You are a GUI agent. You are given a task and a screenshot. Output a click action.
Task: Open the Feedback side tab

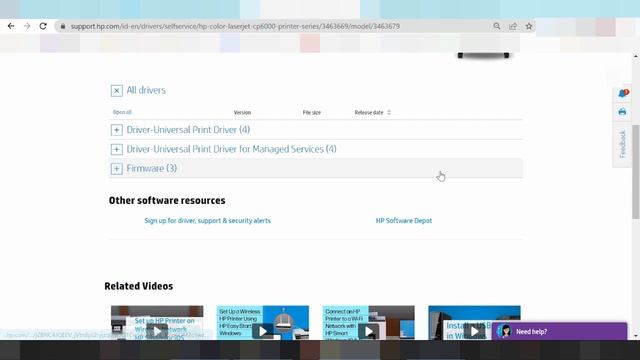click(x=622, y=144)
